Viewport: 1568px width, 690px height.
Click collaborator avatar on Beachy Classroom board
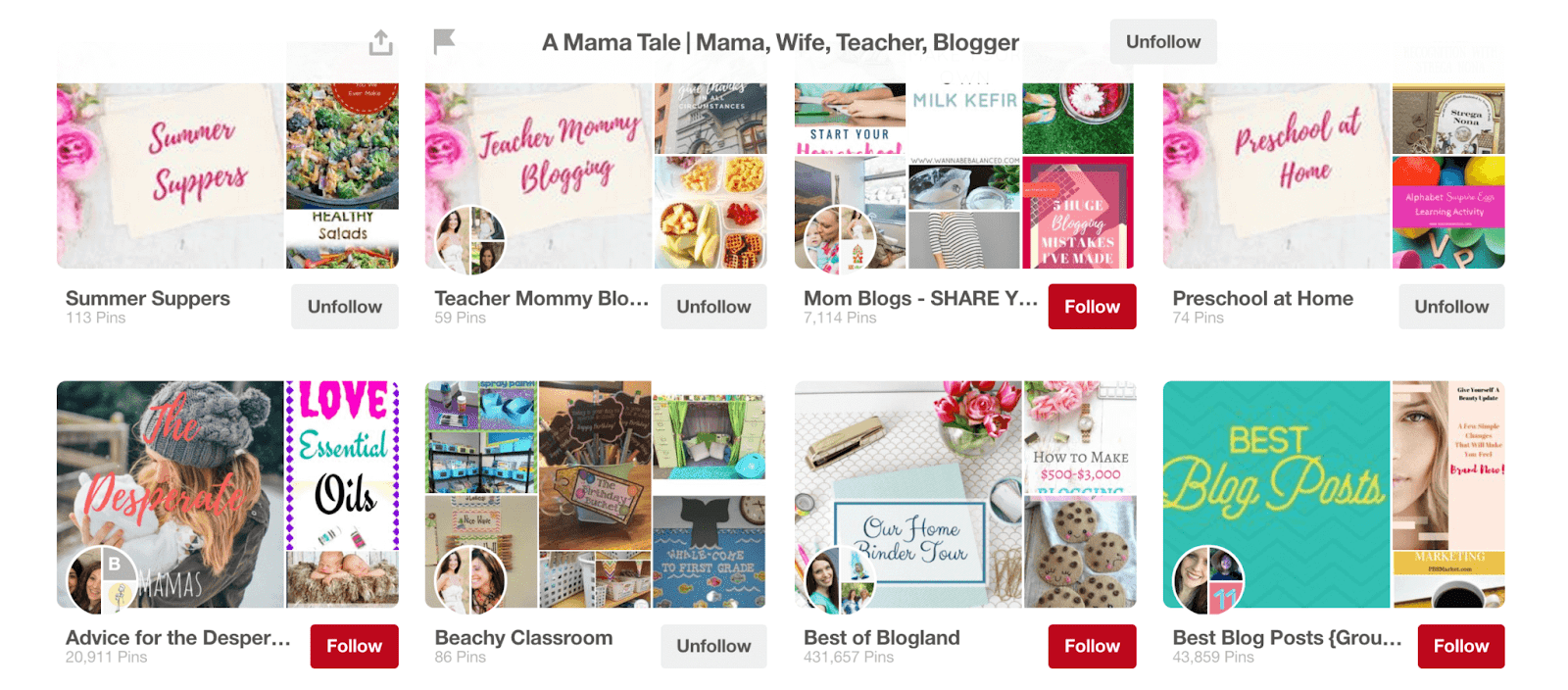coord(470,580)
